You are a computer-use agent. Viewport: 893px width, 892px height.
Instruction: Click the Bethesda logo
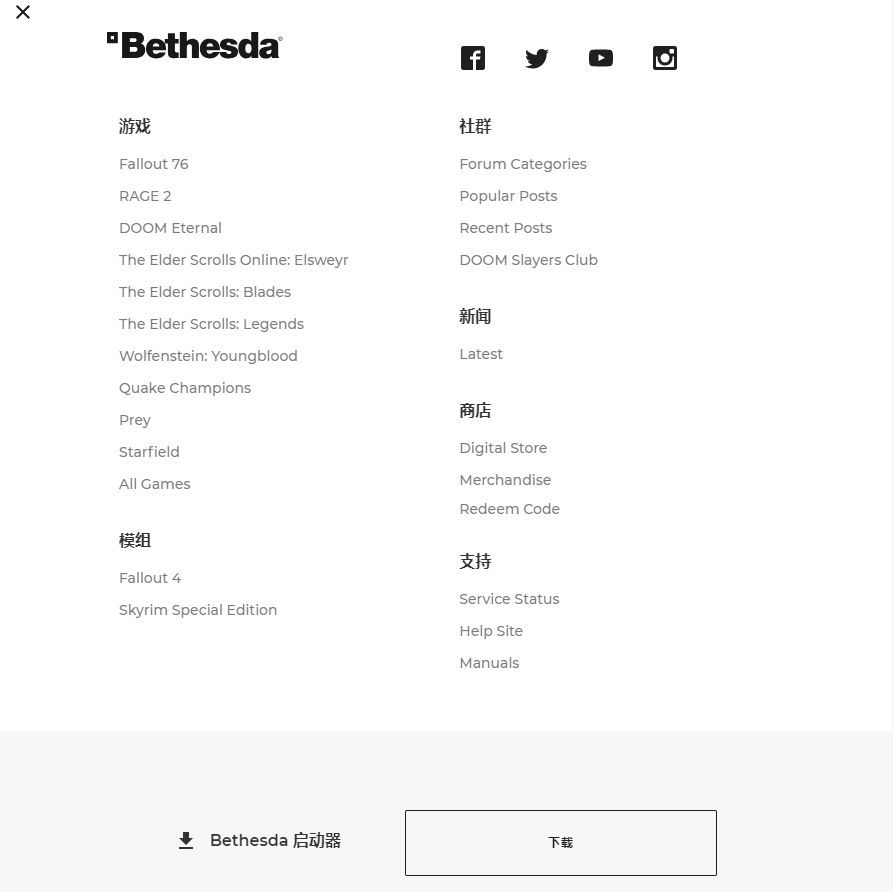pyautogui.click(x=195, y=46)
